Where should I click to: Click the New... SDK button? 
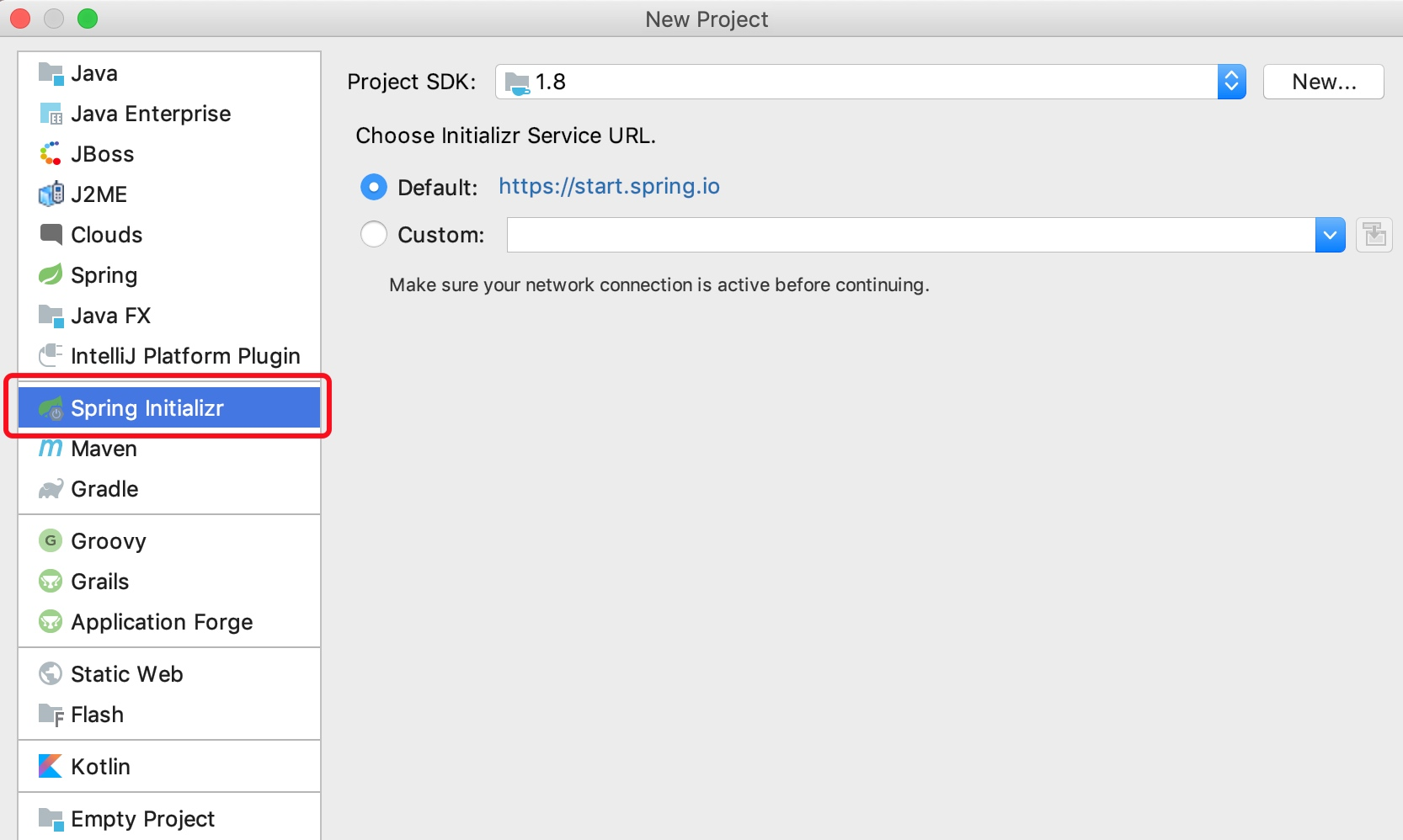[1324, 82]
